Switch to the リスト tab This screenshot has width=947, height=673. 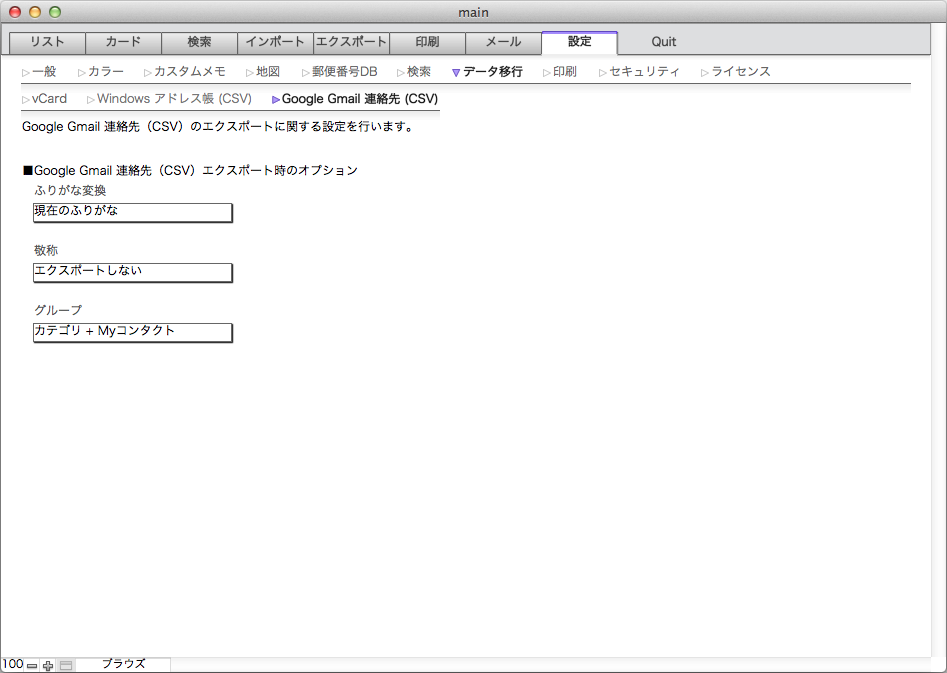tap(47, 42)
